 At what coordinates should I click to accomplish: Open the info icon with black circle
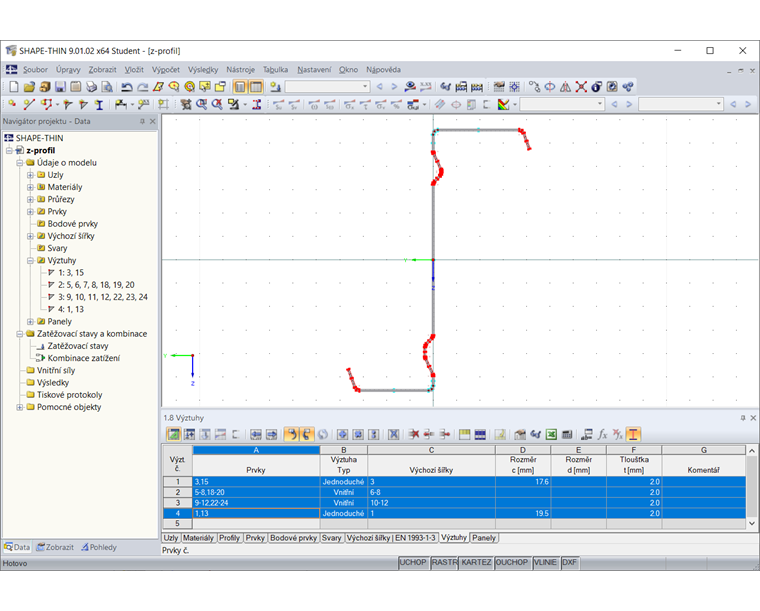tap(596, 87)
